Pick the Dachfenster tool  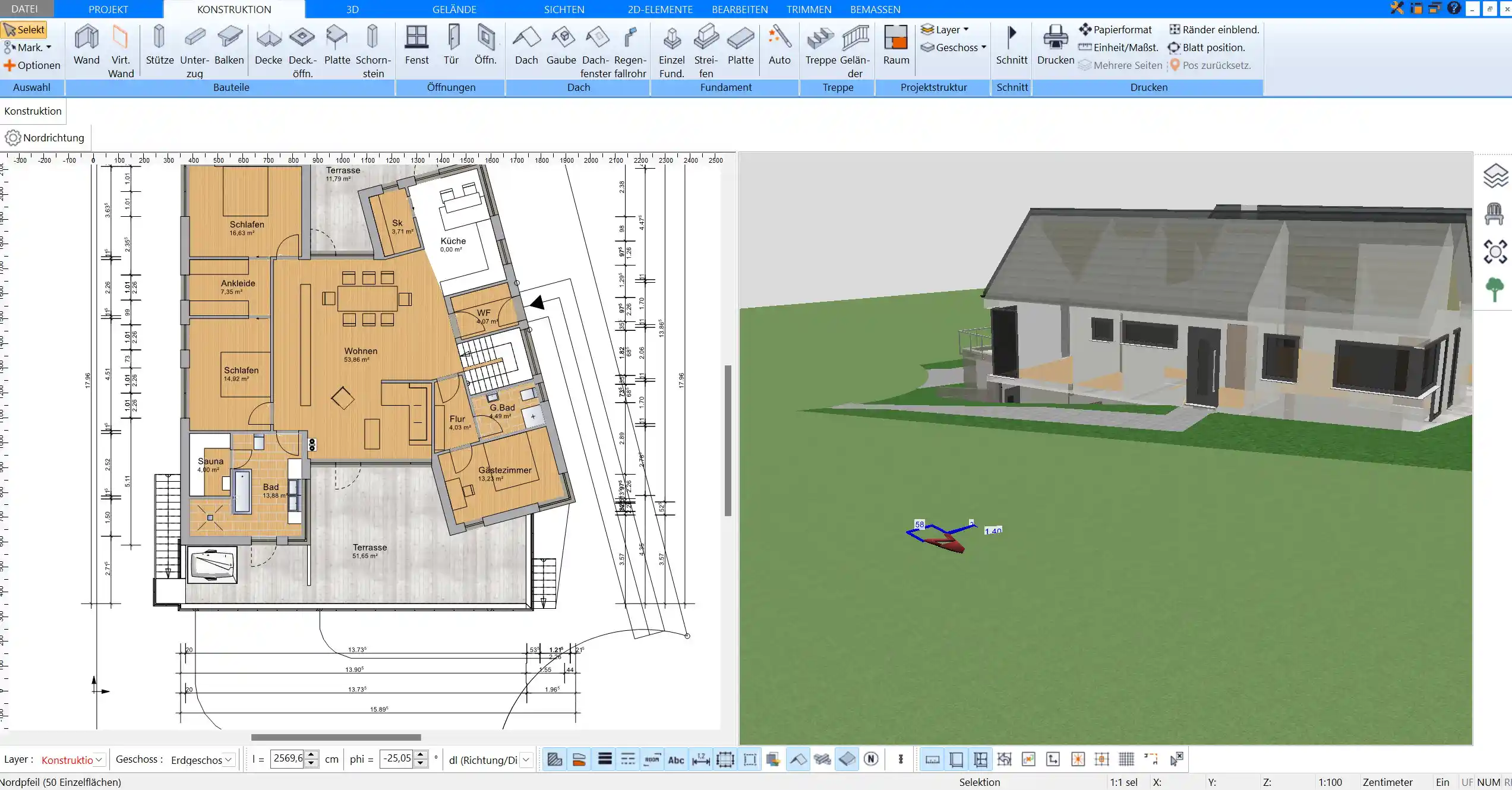596,51
